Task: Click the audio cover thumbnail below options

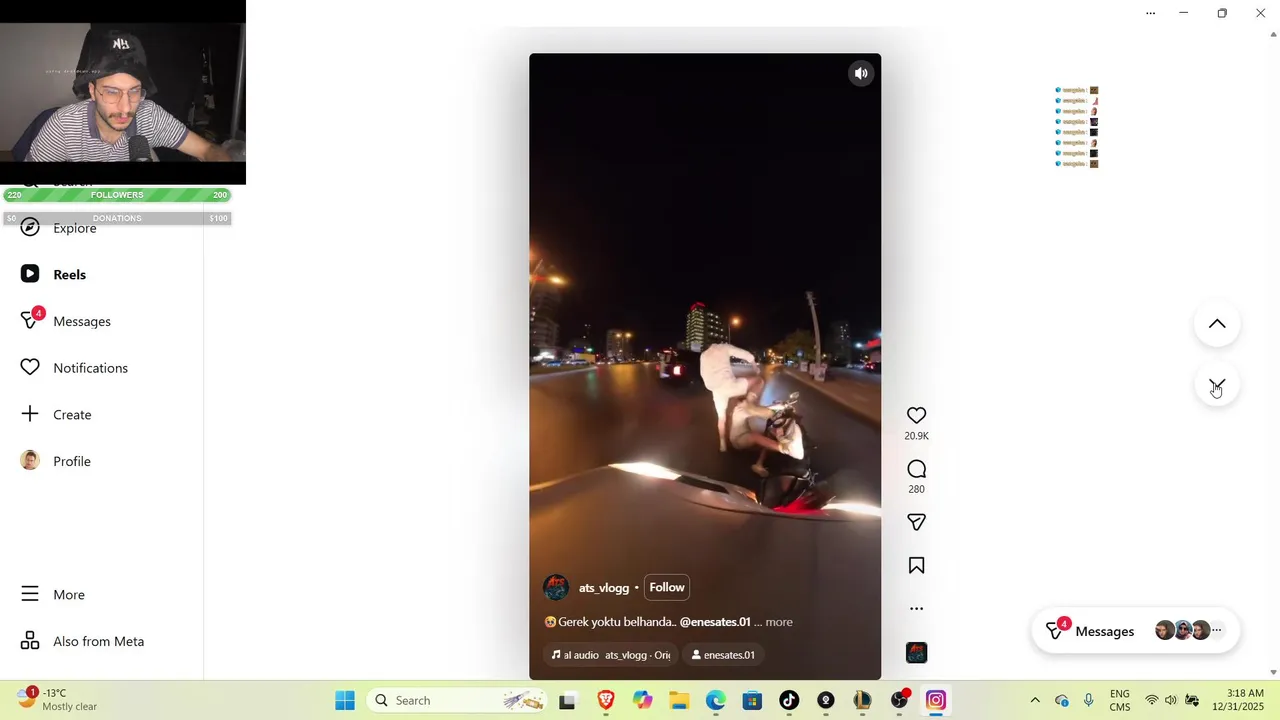Action: coord(916,653)
